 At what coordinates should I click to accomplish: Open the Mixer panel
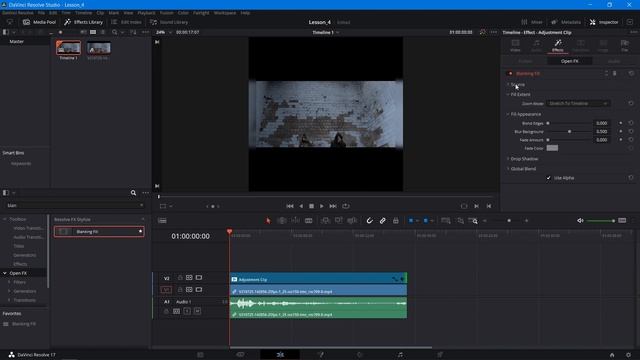[x=532, y=22]
